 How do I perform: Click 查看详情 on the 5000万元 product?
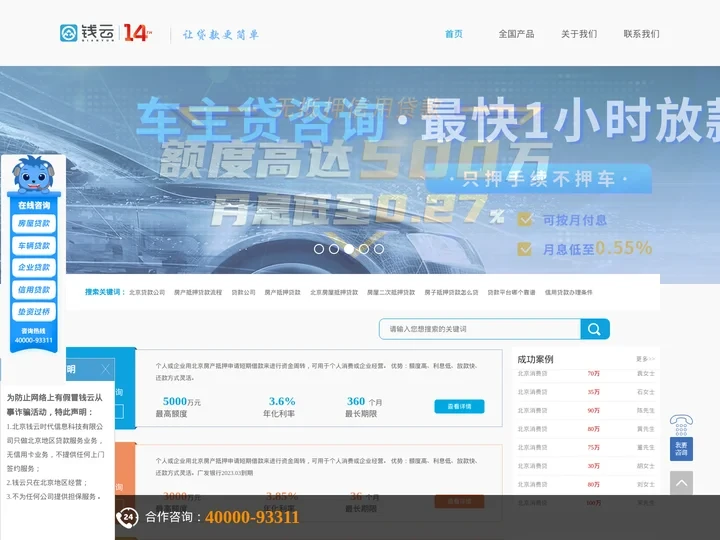[x=459, y=406]
